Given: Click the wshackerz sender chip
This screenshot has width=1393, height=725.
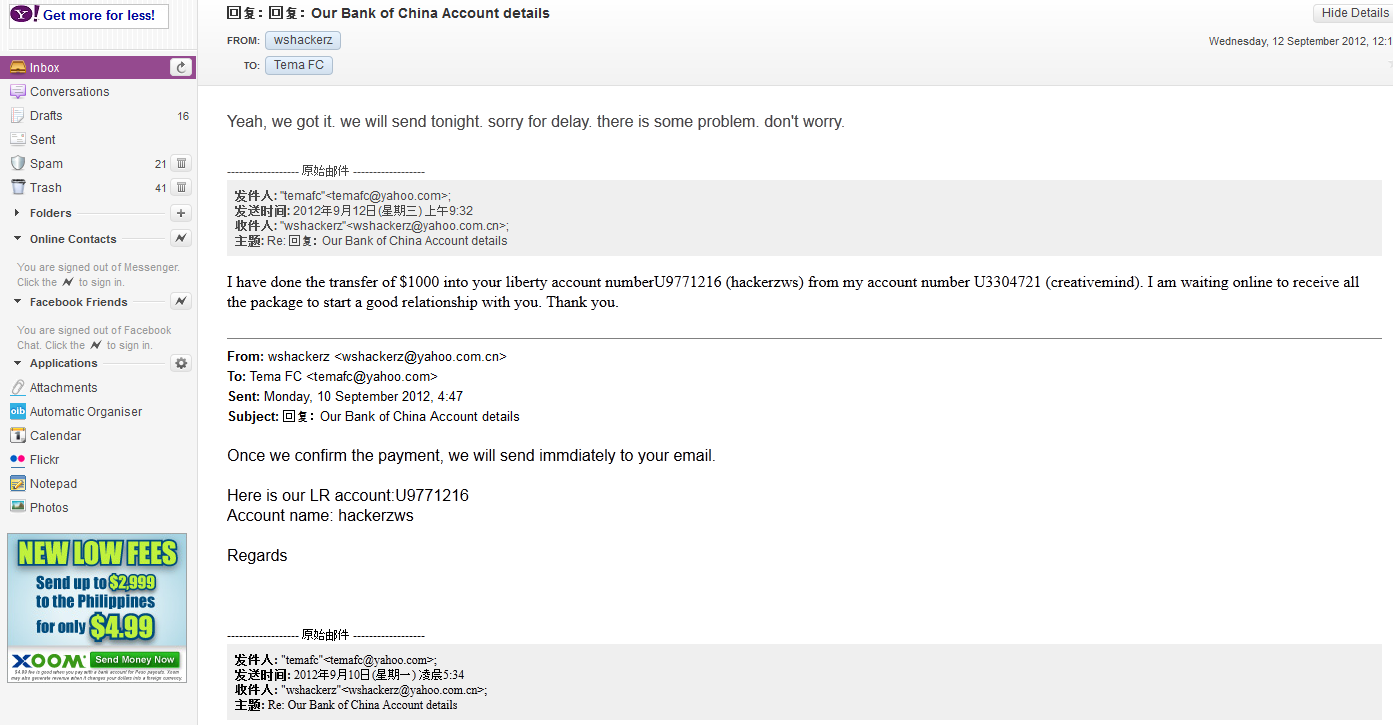Looking at the screenshot, I should (x=303, y=40).
